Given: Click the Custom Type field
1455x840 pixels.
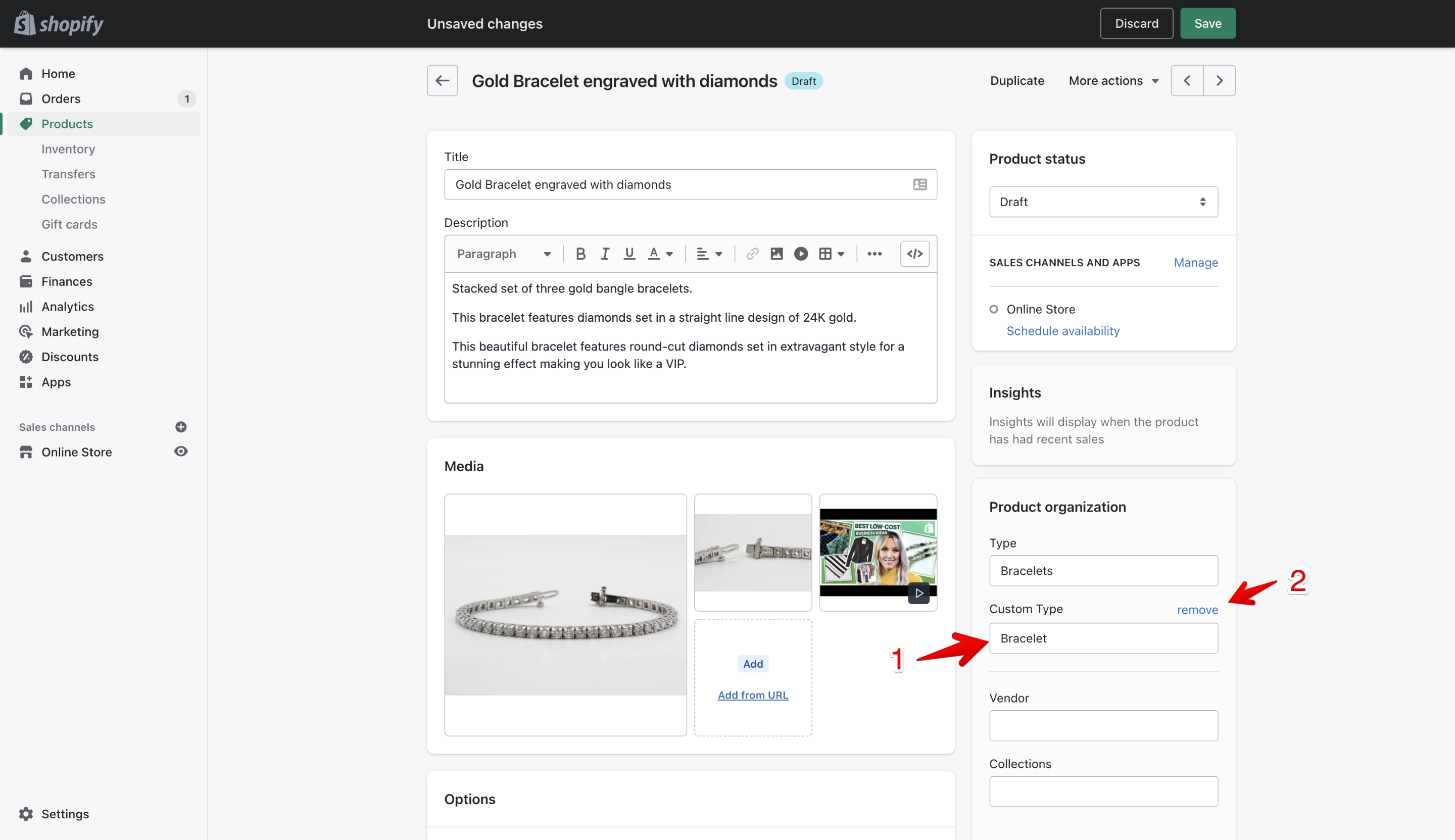Looking at the screenshot, I should pyautogui.click(x=1103, y=637).
